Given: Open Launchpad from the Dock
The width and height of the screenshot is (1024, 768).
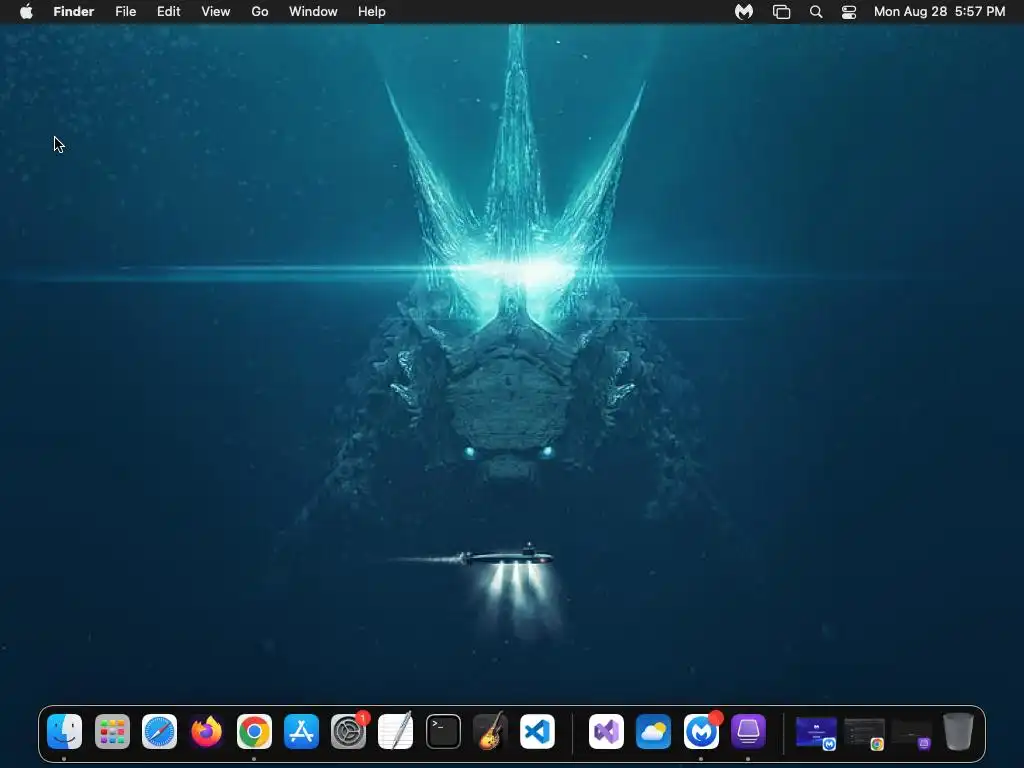Looking at the screenshot, I should (x=112, y=731).
